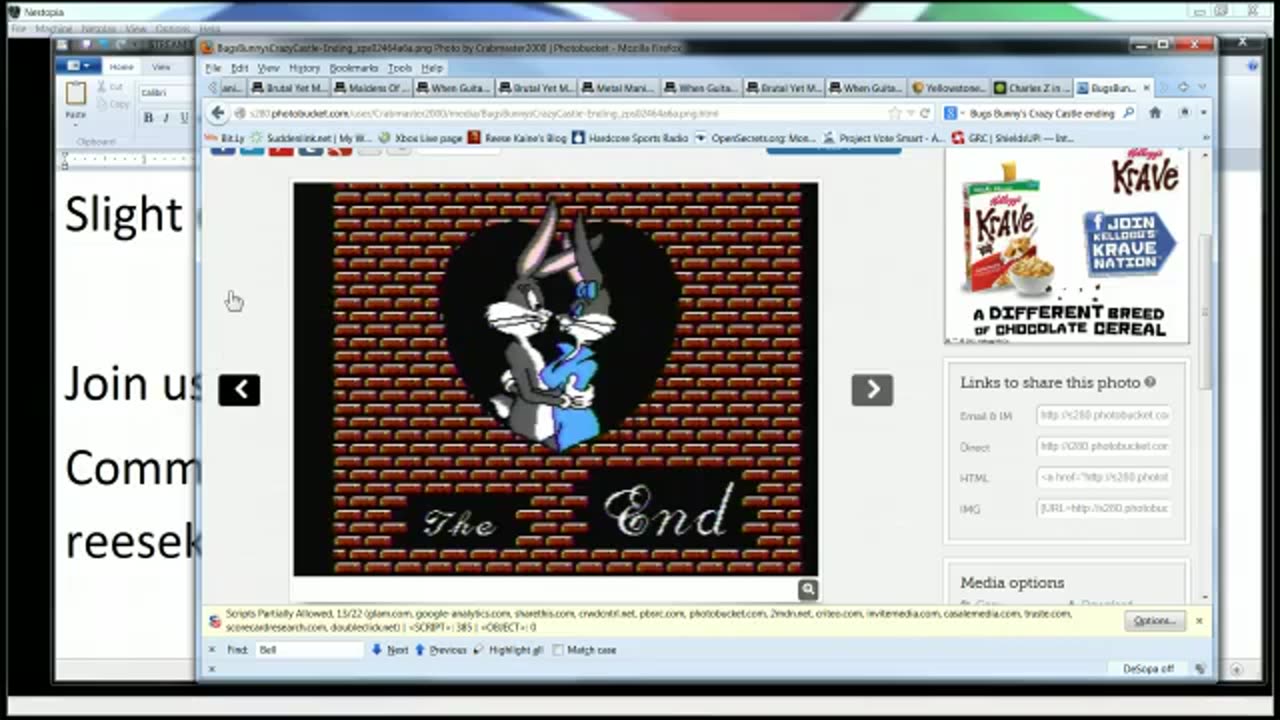
Task: Click the NoScript icon in the notification bar
Action: coord(214,621)
